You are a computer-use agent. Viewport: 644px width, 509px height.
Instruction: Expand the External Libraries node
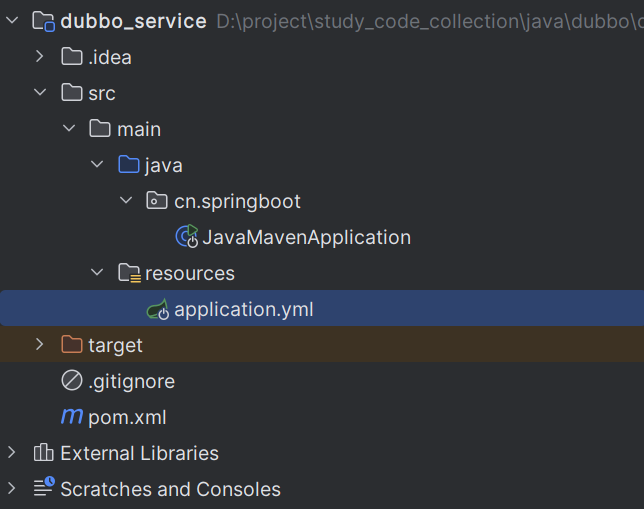point(12,453)
